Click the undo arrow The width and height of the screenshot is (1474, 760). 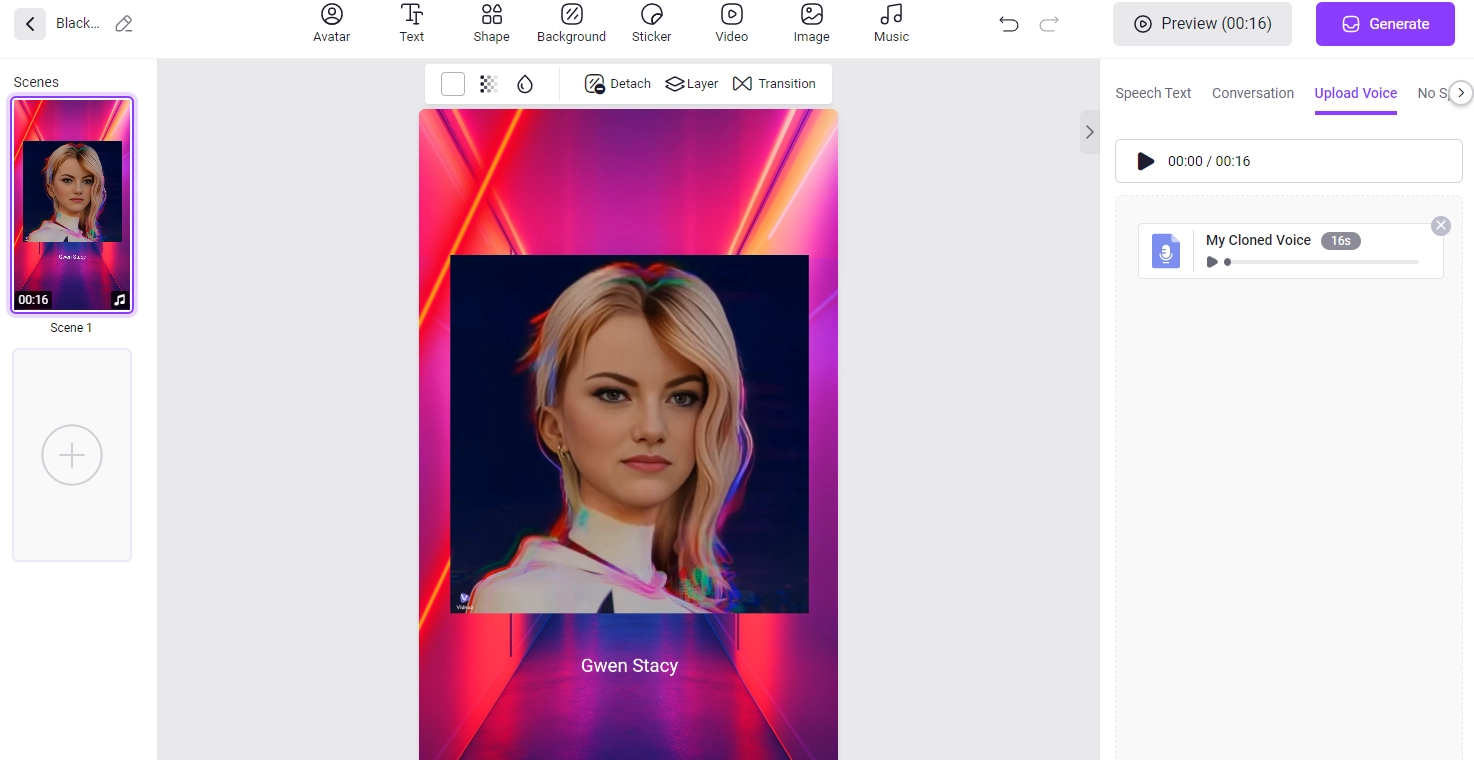(1009, 24)
